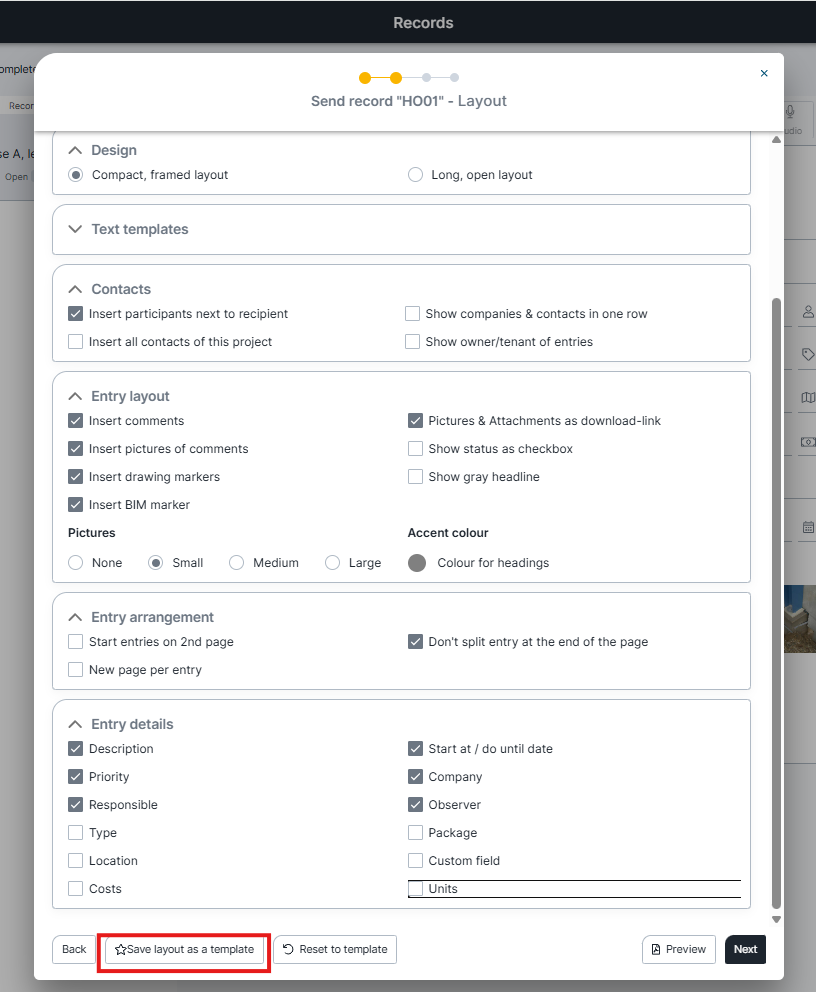Click the star icon to save layout as template
Screen dimensions: 816x992
click(x=121, y=950)
